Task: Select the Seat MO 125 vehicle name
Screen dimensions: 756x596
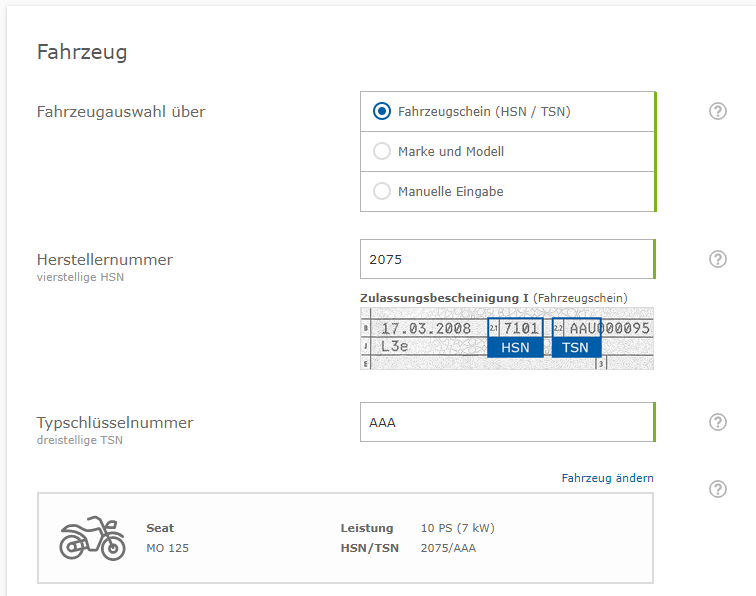Action: pyautogui.click(x=167, y=538)
